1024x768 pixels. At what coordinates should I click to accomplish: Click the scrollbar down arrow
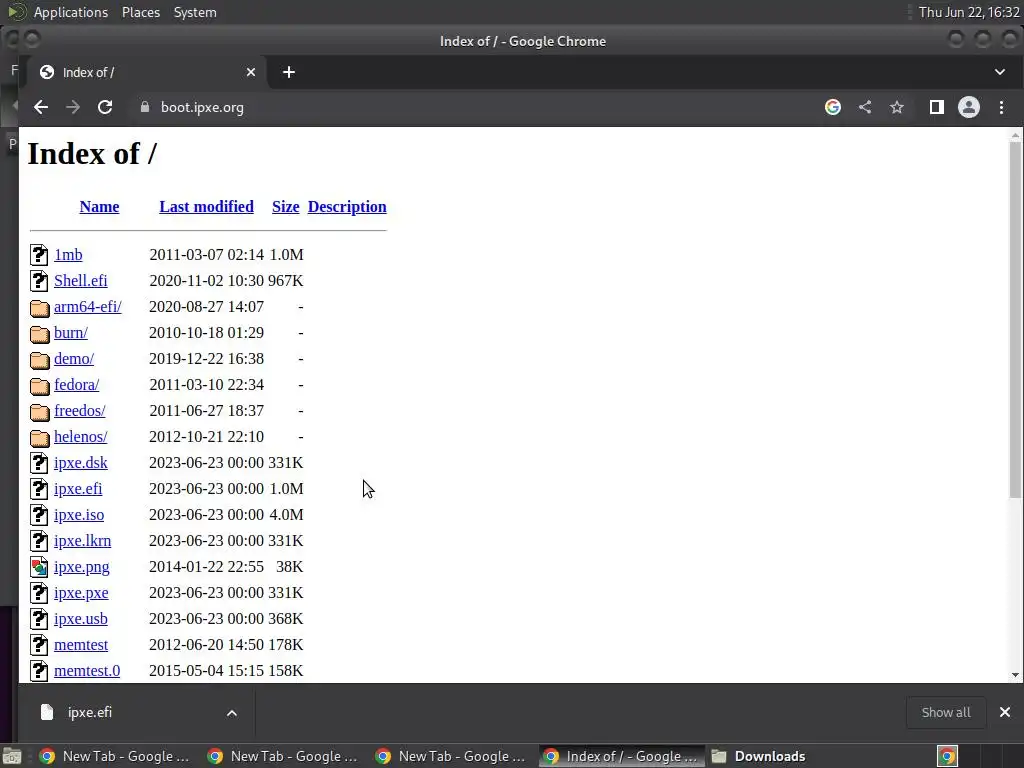(x=1015, y=675)
